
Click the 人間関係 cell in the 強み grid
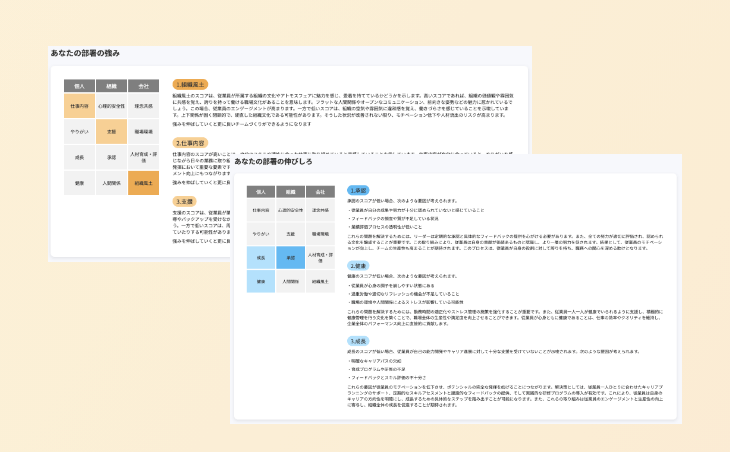point(111,183)
